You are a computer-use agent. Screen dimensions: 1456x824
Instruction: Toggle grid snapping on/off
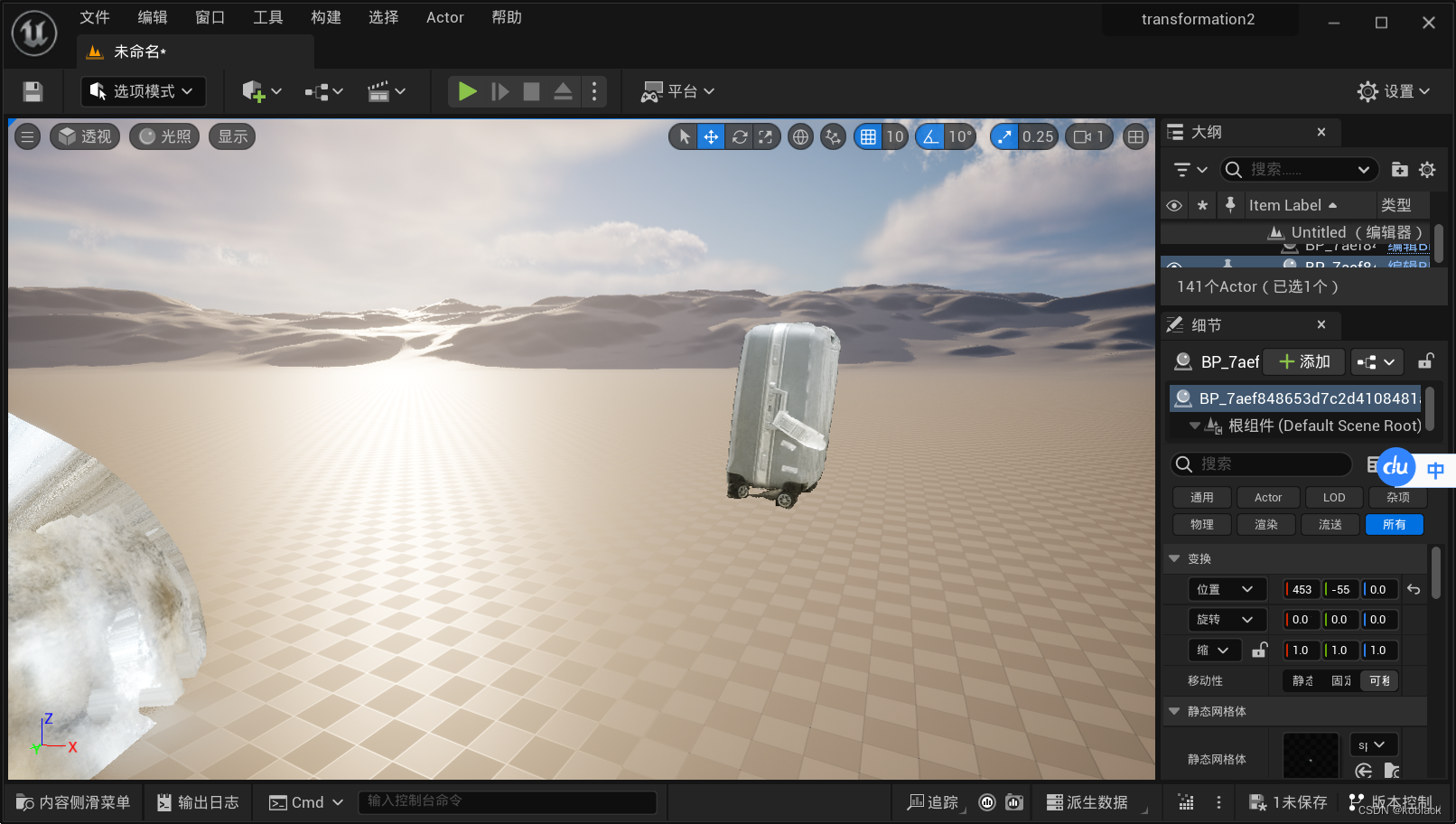tap(868, 136)
